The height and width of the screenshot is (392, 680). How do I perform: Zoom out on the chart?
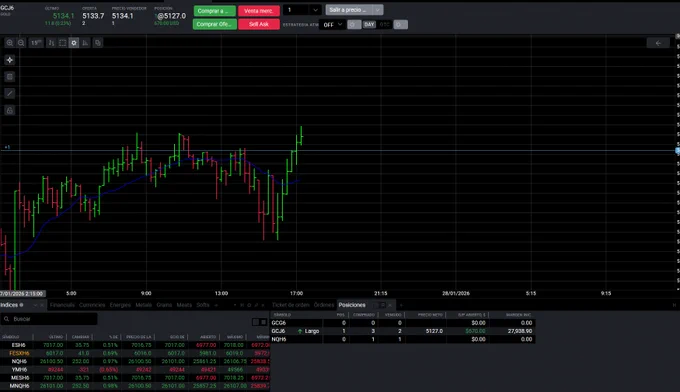coord(21,42)
